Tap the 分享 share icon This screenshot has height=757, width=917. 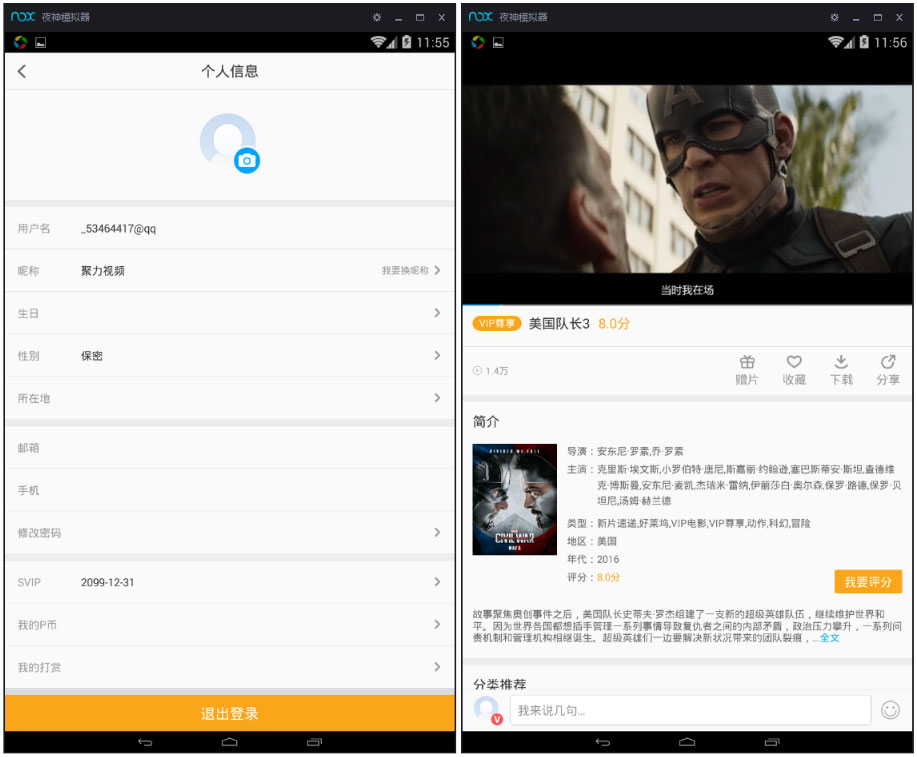(x=888, y=370)
